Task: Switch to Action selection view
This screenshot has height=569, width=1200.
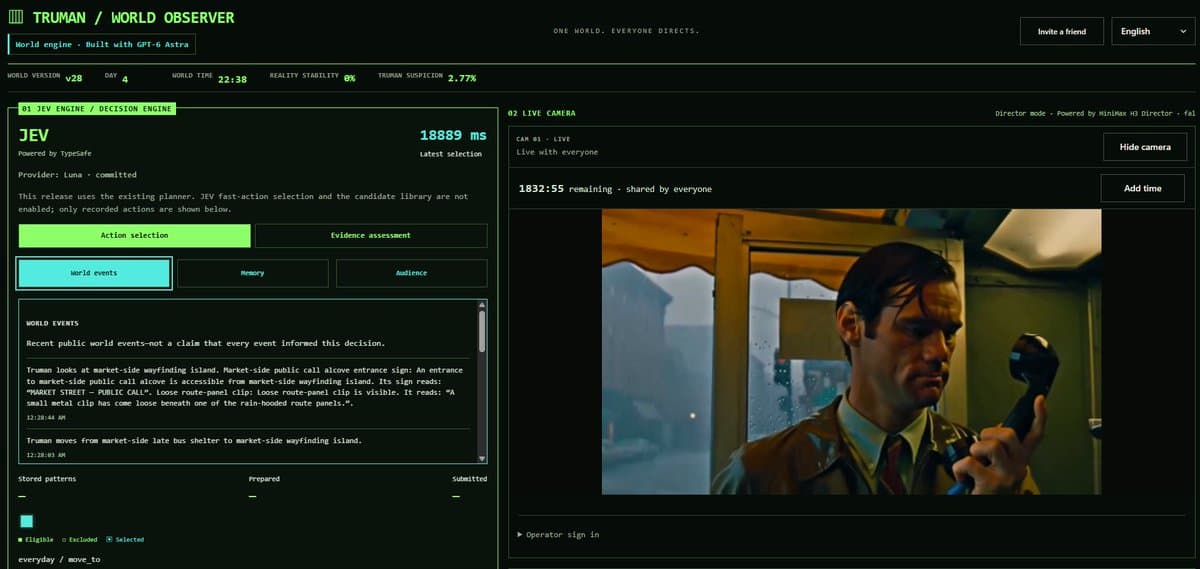Action: pos(134,235)
